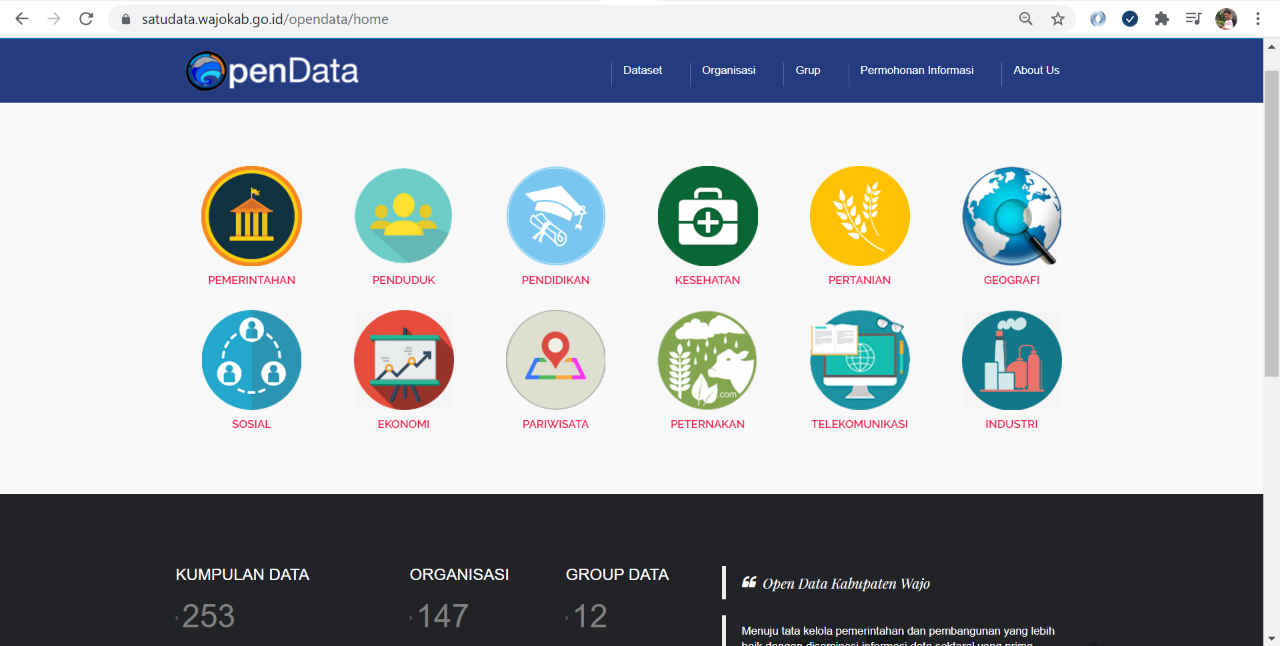Select the Sosial people network icon

pos(251,360)
